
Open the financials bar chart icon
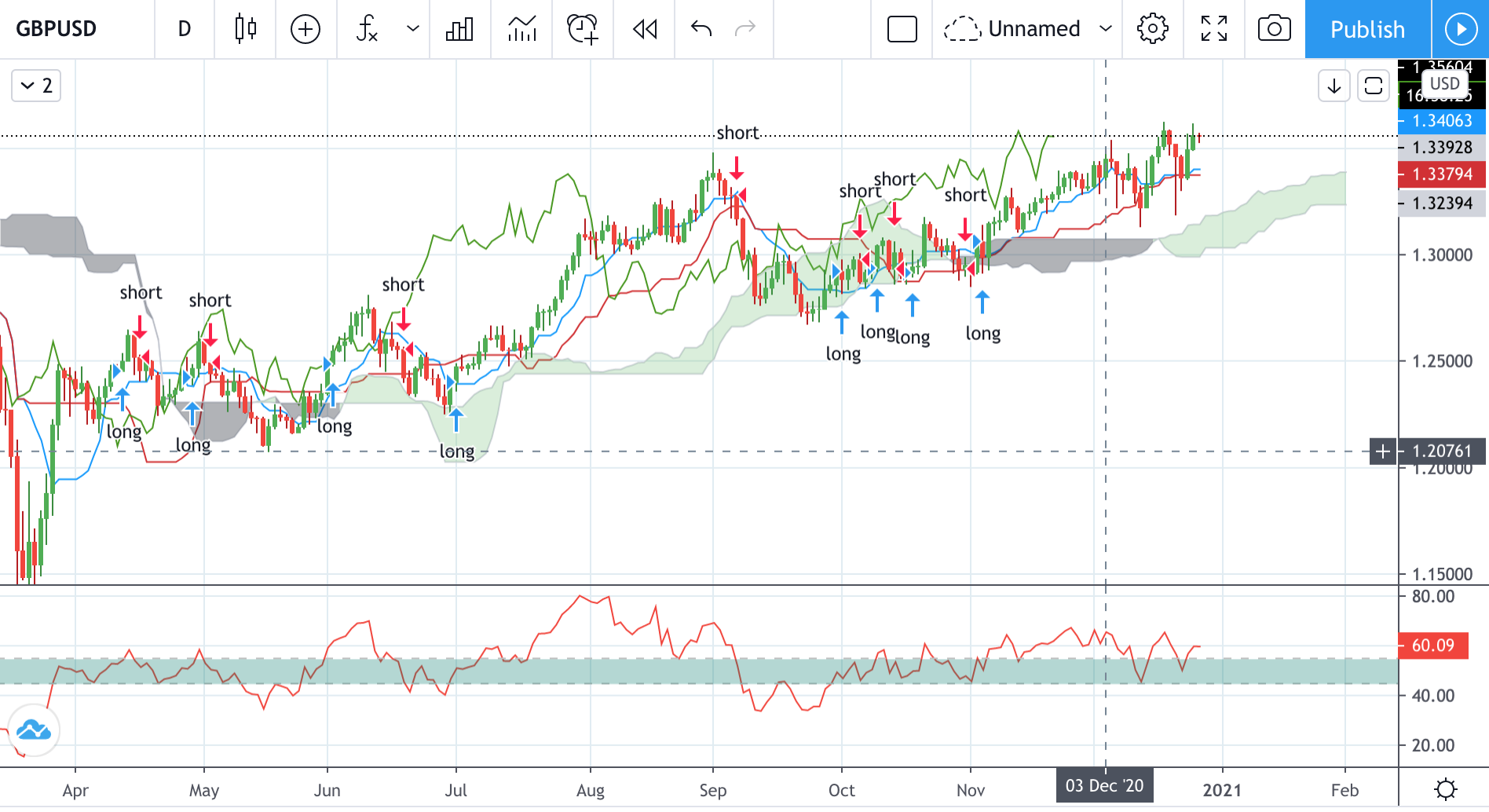(x=459, y=29)
